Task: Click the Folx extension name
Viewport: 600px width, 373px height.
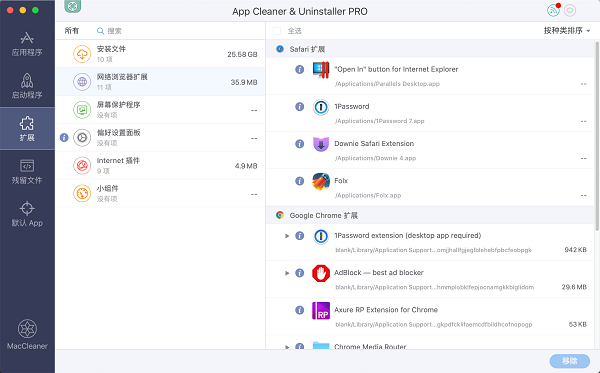Action: pos(341,181)
